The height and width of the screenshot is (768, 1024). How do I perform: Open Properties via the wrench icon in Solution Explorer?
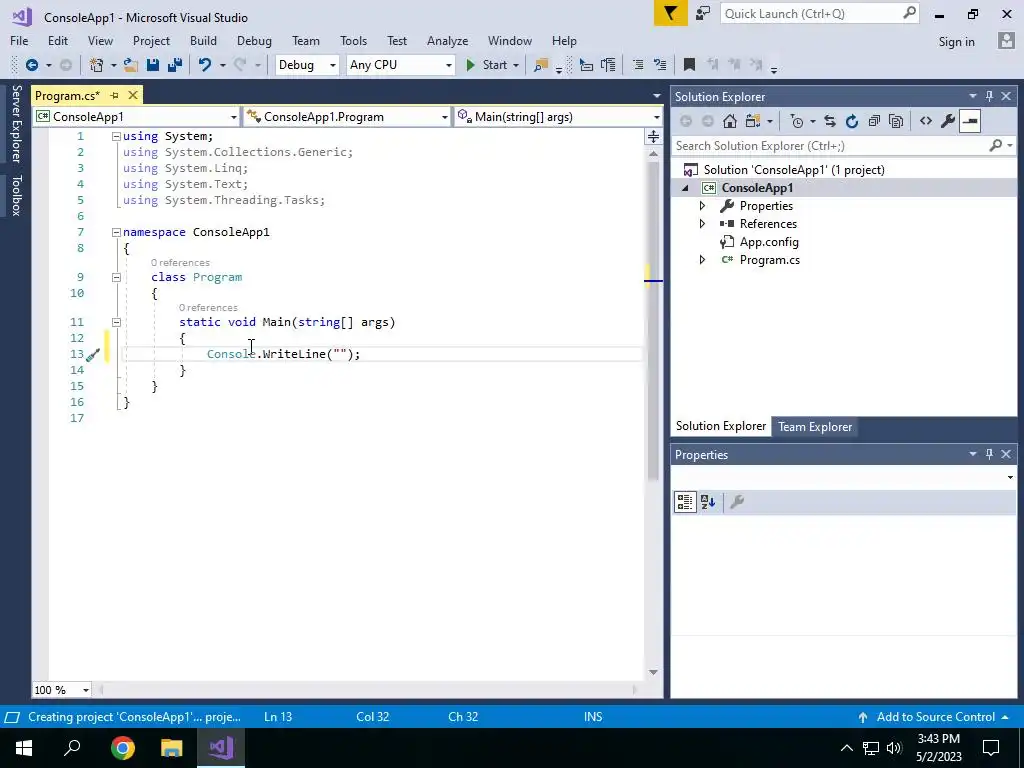(948, 121)
